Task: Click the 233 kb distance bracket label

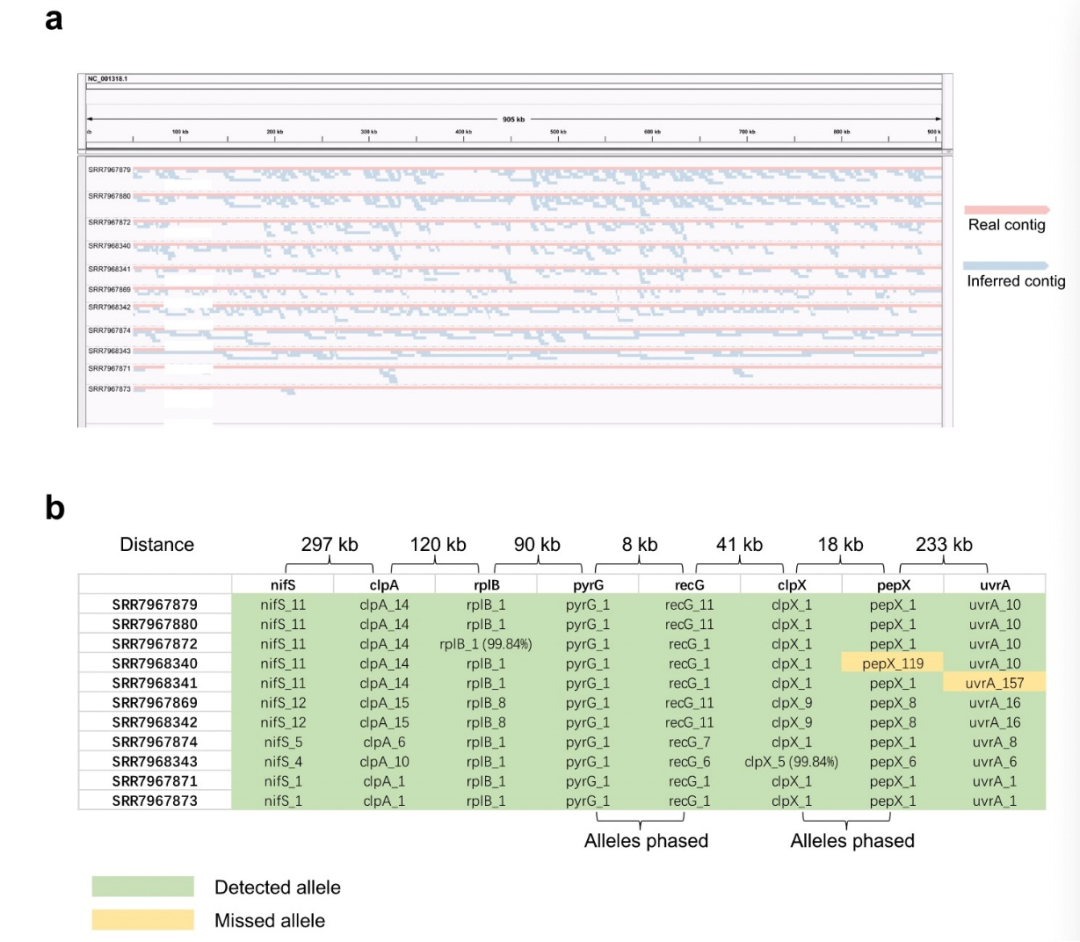Action: pyautogui.click(x=944, y=545)
